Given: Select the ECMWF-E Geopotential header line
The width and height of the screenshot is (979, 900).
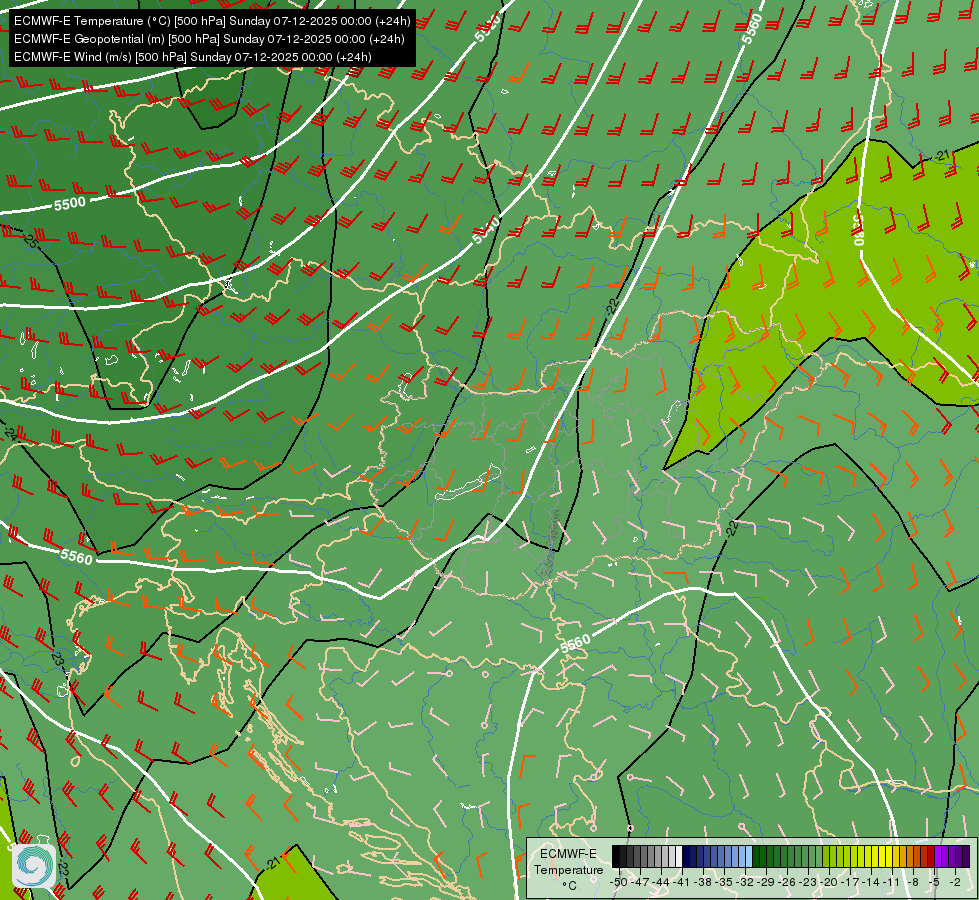Looking at the screenshot, I should pos(209,39).
